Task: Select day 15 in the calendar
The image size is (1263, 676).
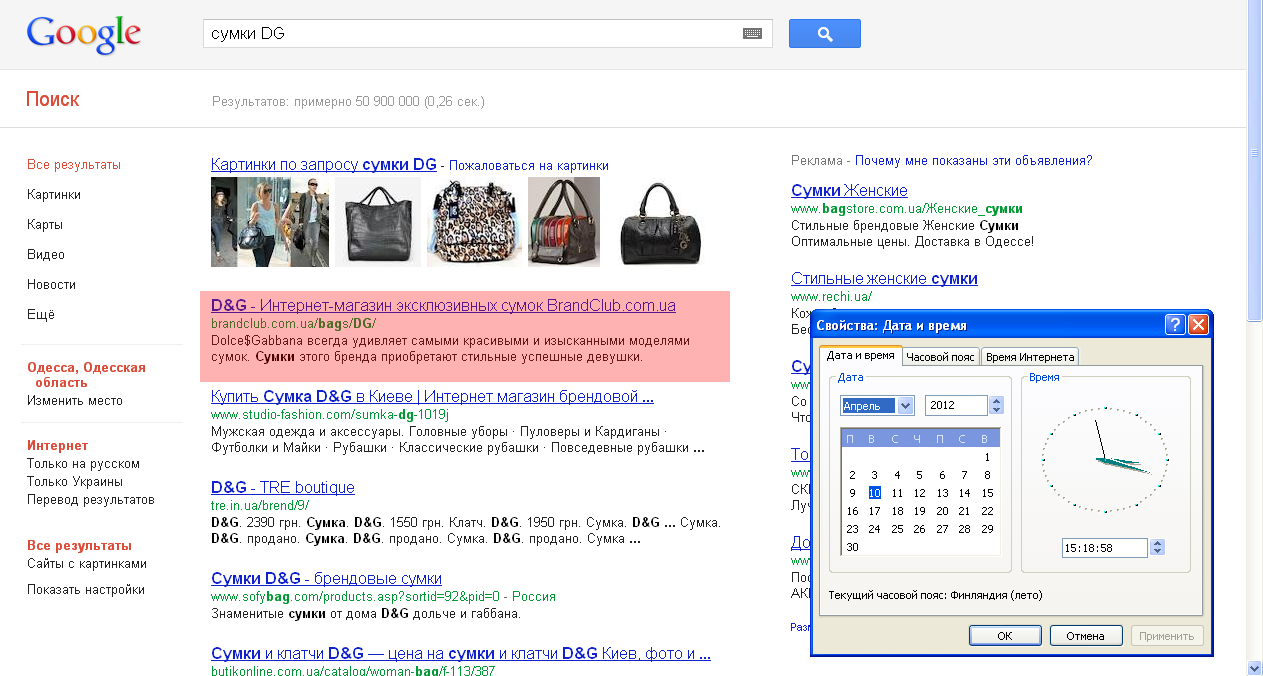Action: pyautogui.click(x=987, y=493)
